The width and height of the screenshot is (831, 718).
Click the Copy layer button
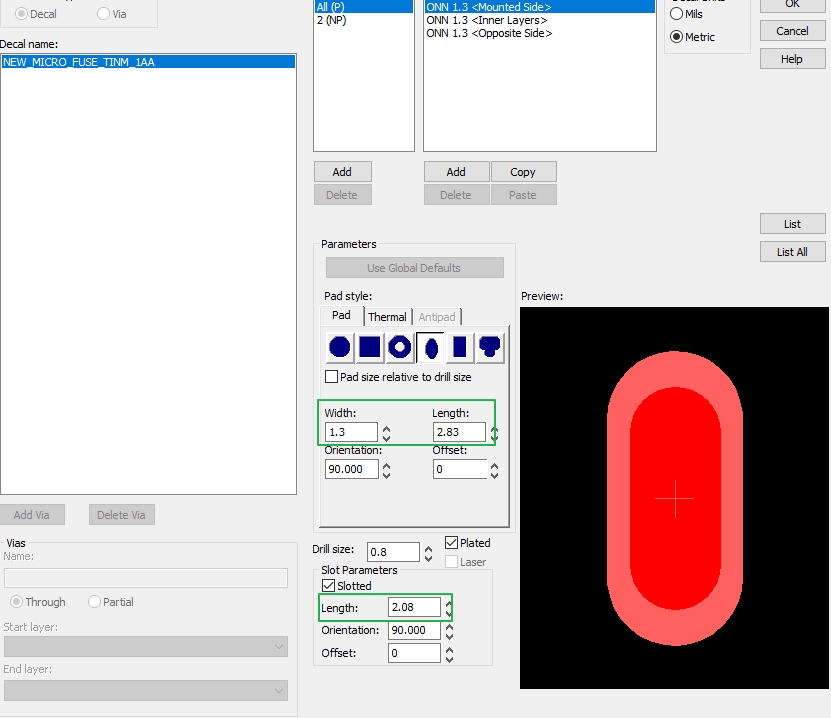[x=523, y=172]
